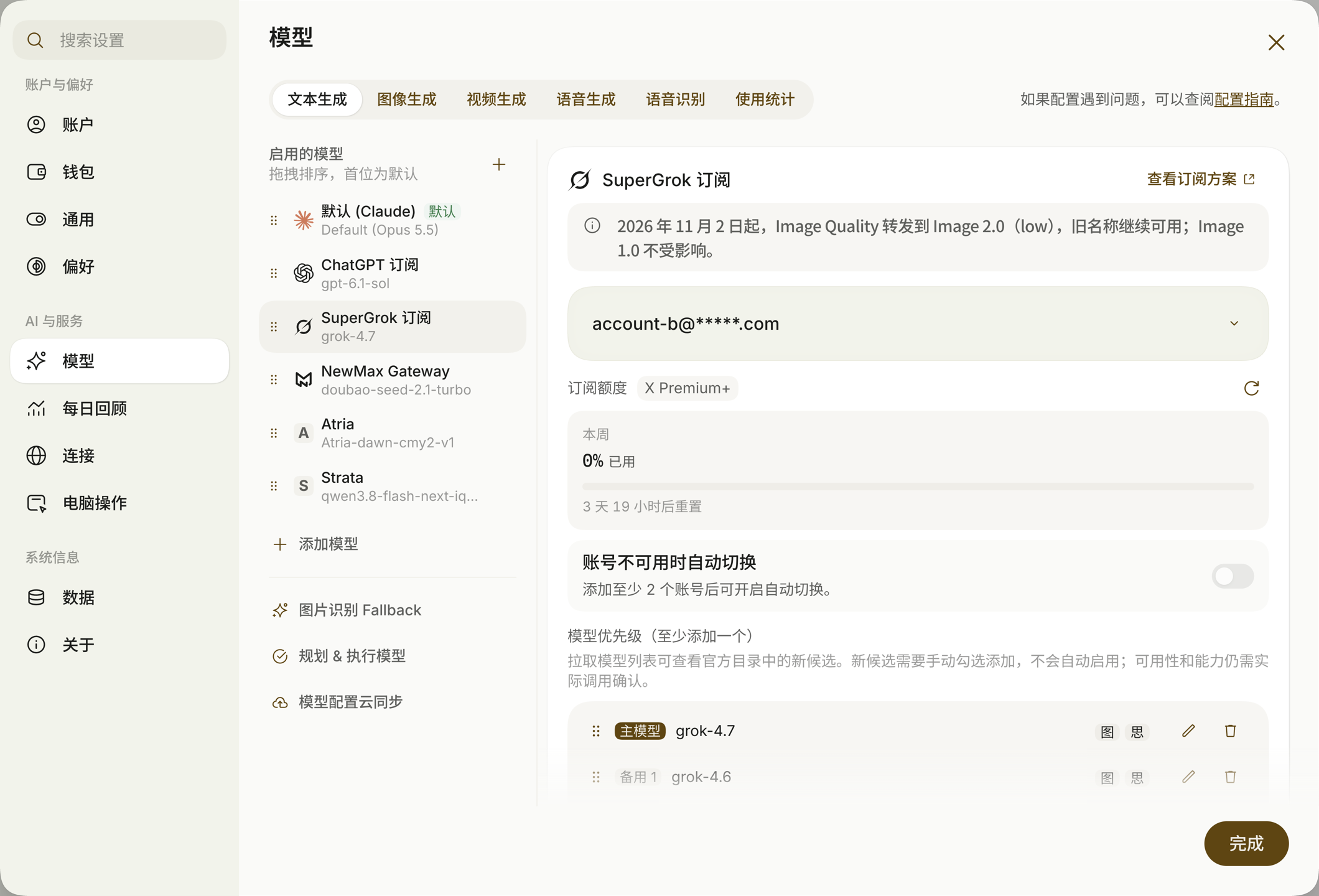Toggle 账号不可用时自动切换 switch
Screen dimensions: 1319x896
click(1233, 576)
